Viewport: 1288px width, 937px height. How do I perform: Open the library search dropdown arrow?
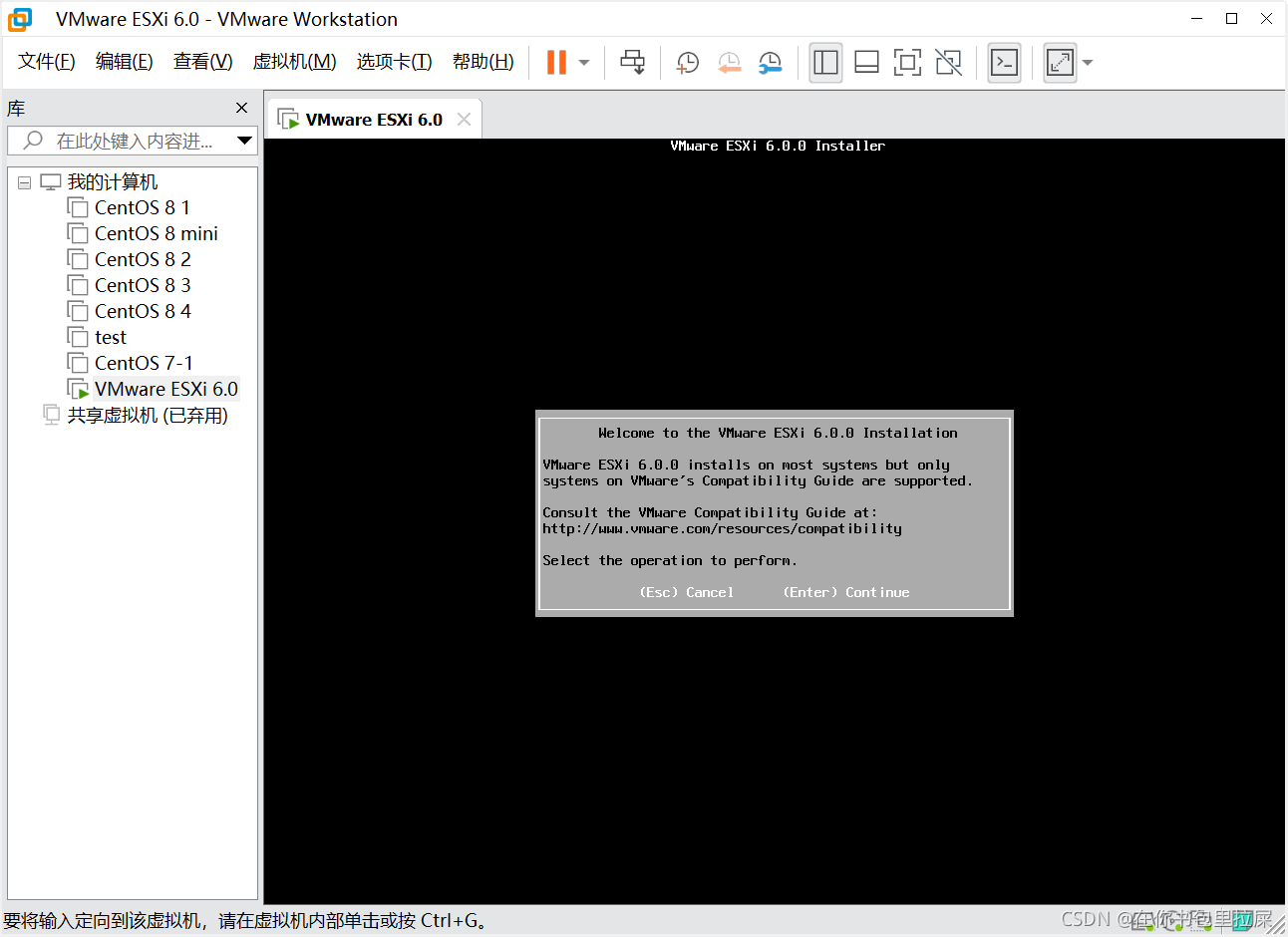pyautogui.click(x=244, y=141)
